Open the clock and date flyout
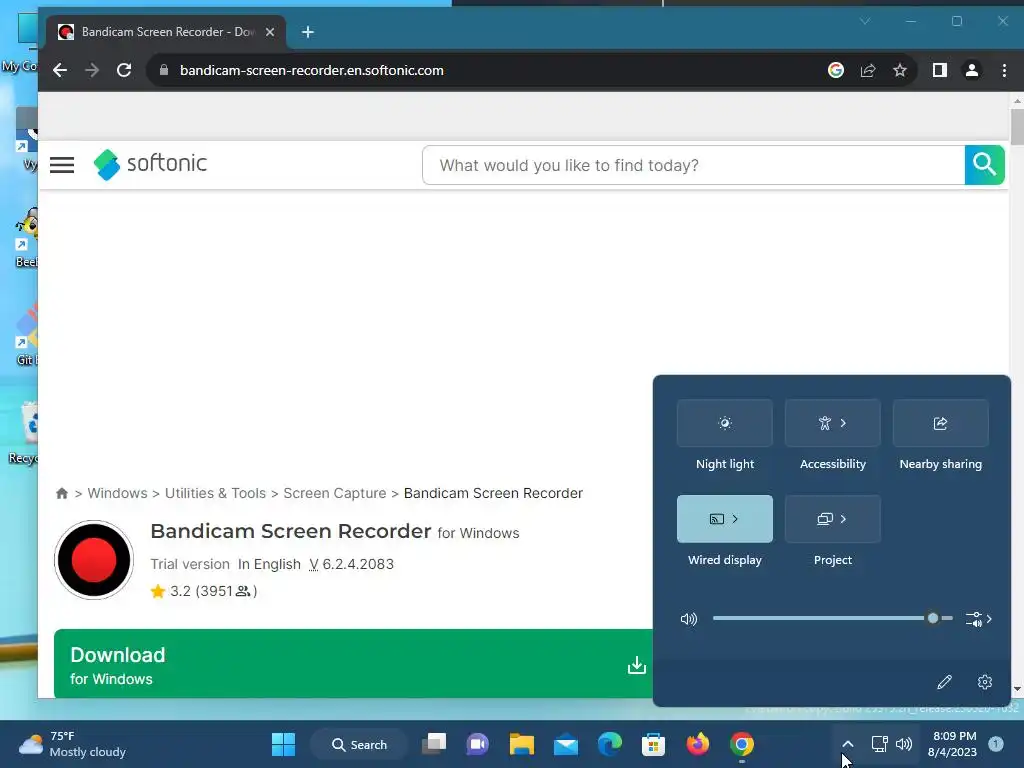 click(x=952, y=744)
